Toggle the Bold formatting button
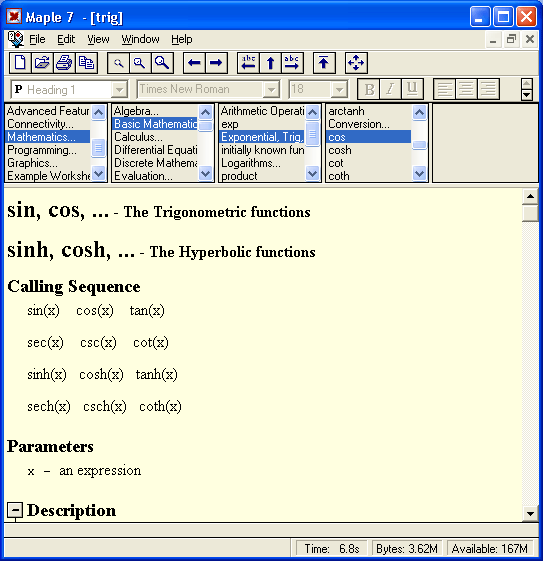543x561 pixels. [x=369, y=89]
